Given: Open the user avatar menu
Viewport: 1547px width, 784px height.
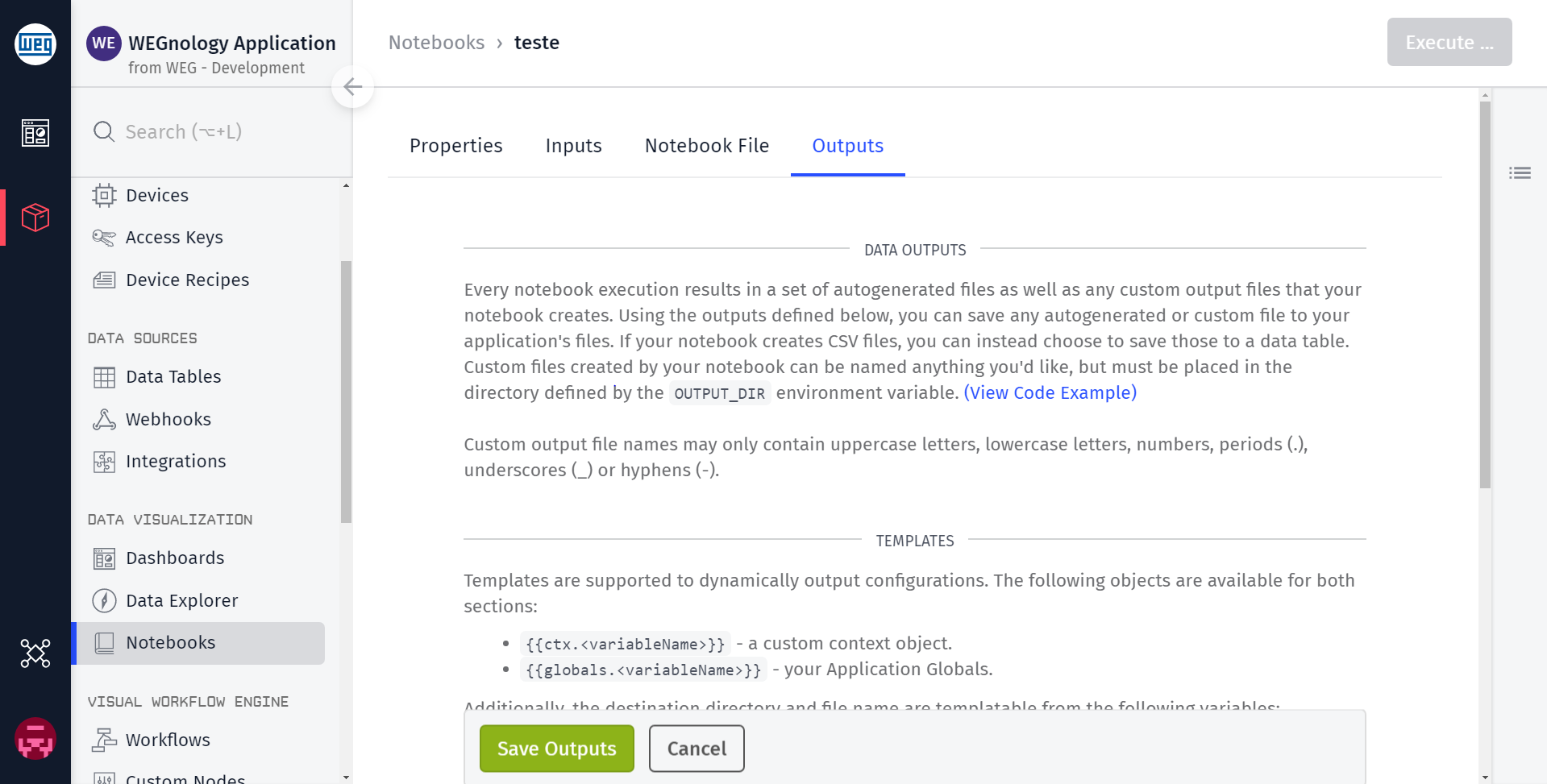Looking at the screenshot, I should pos(35,738).
